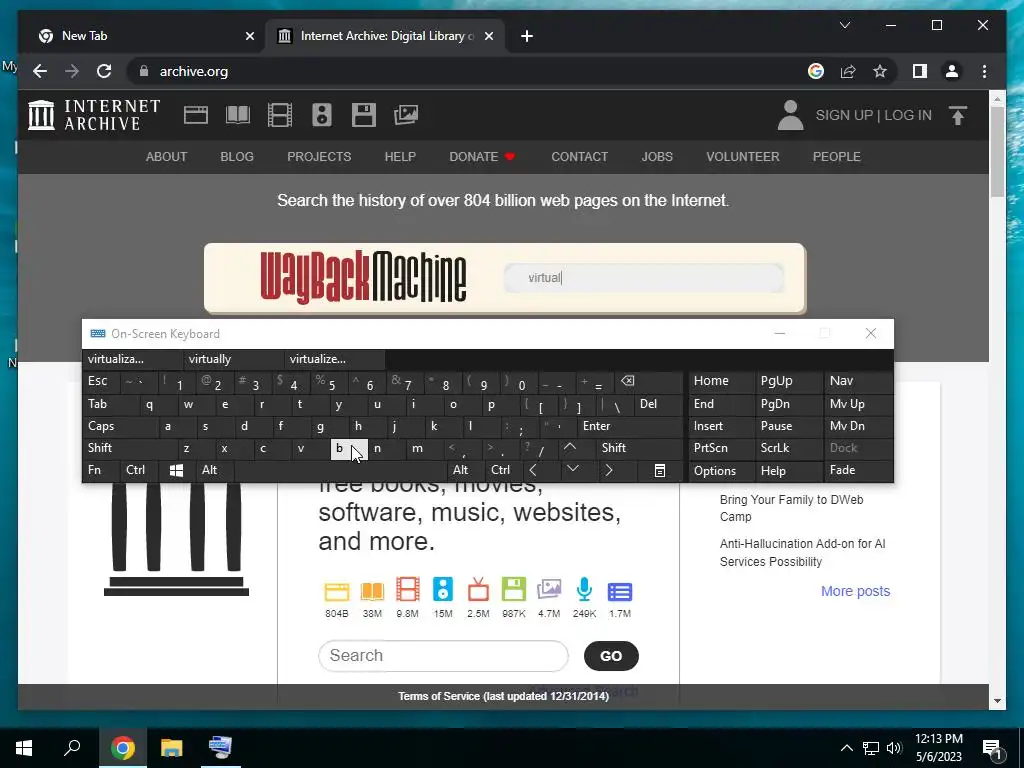Screen dimensions: 1024x768
Task: Toggle Chrome side panel icon
Action: click(x=920, y=71)
